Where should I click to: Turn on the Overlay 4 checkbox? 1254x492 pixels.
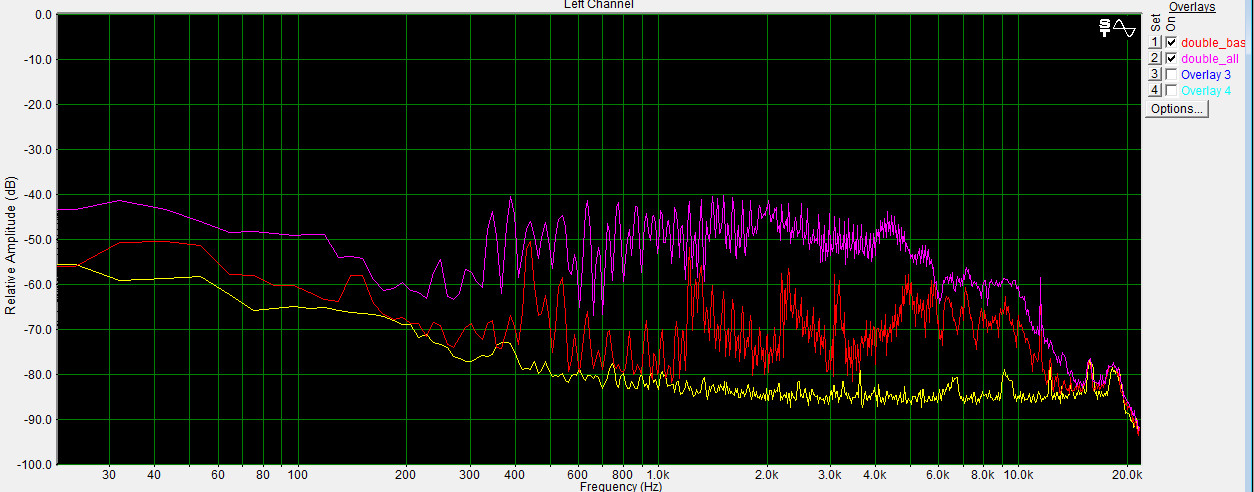pyautogui.click(x=1171, y=91)
